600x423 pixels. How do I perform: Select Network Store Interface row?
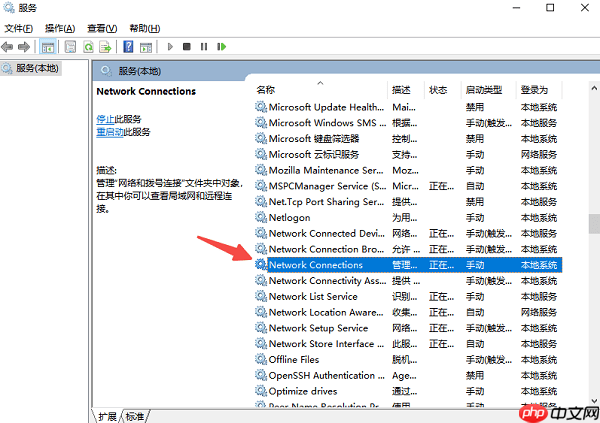point(408,344)
